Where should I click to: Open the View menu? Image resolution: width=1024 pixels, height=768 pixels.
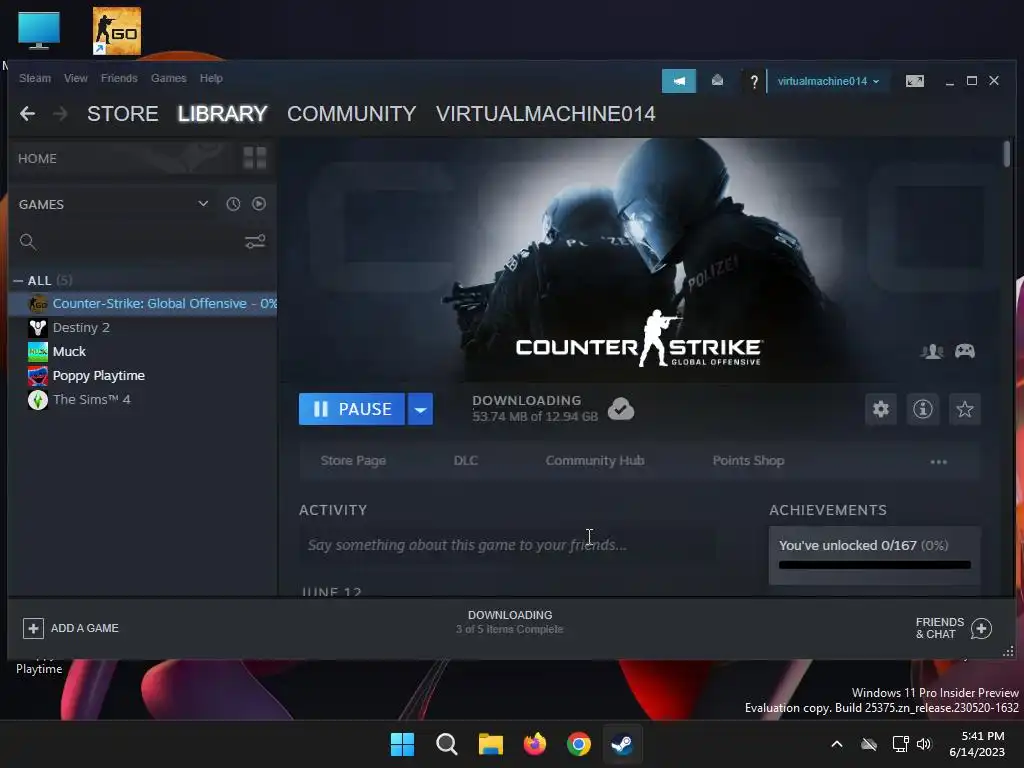point(76,78)
